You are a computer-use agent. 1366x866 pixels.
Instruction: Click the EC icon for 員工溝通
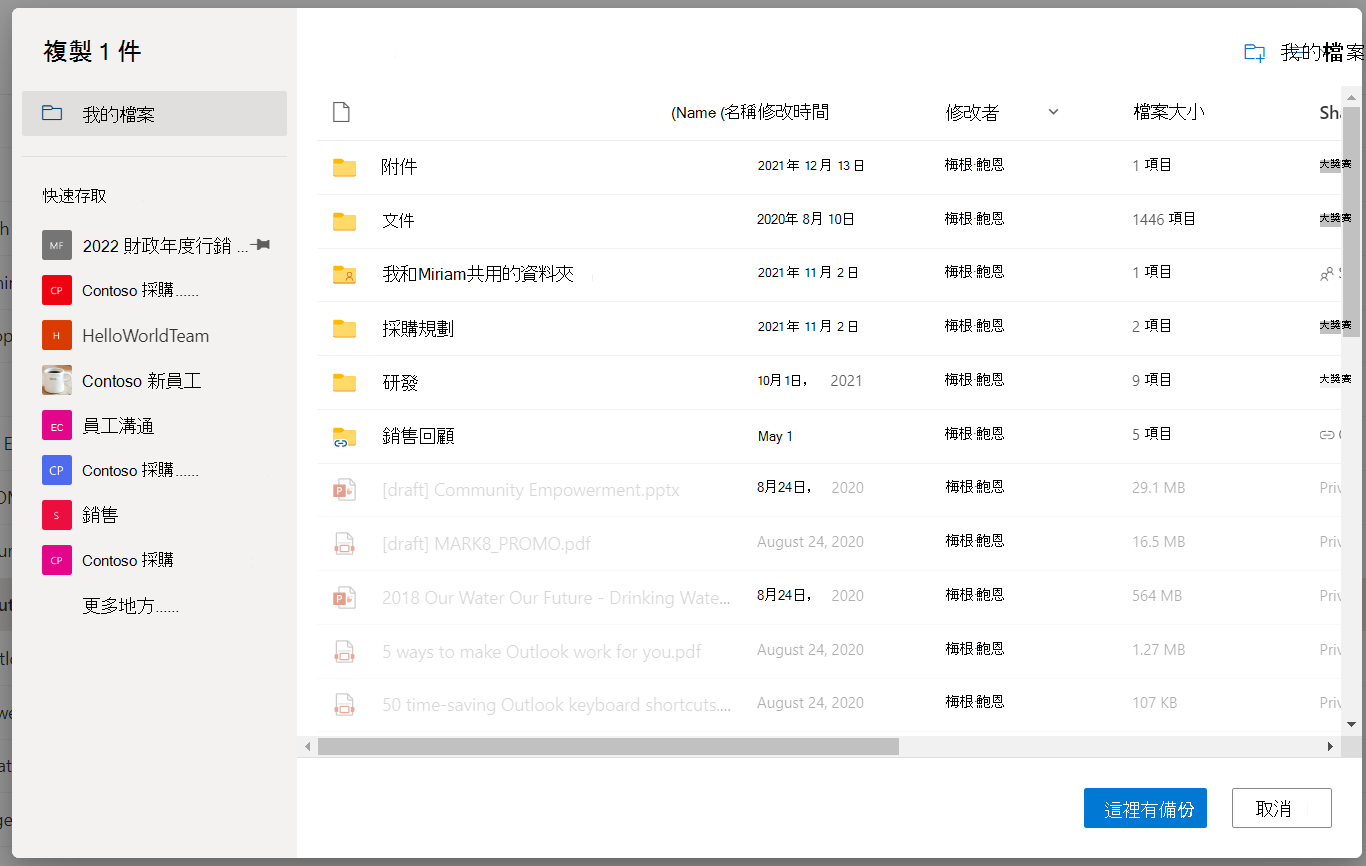tap(57, 426)
